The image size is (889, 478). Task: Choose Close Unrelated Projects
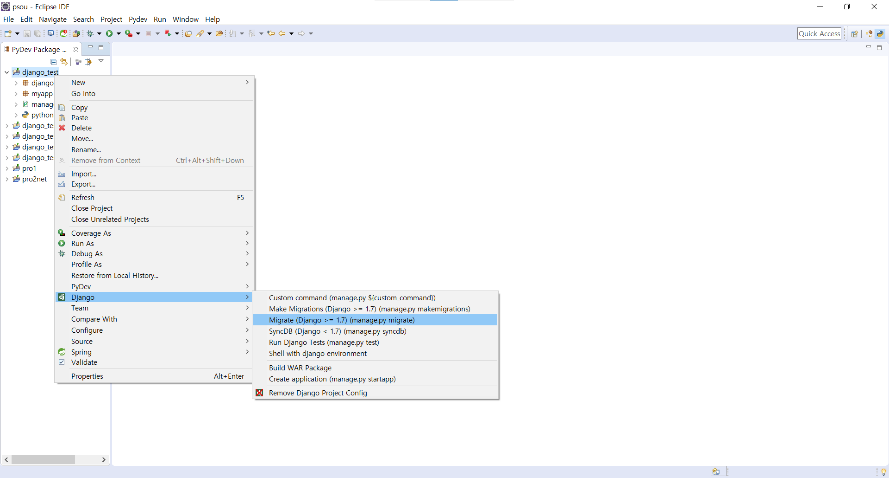pyautogui.click(x=154, y=219)
